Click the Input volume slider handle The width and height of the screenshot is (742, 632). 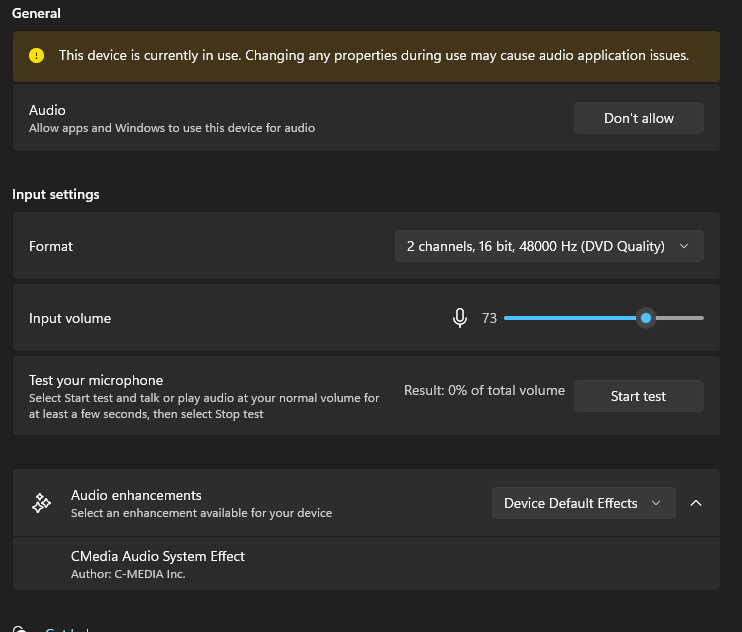pos(645,318)
